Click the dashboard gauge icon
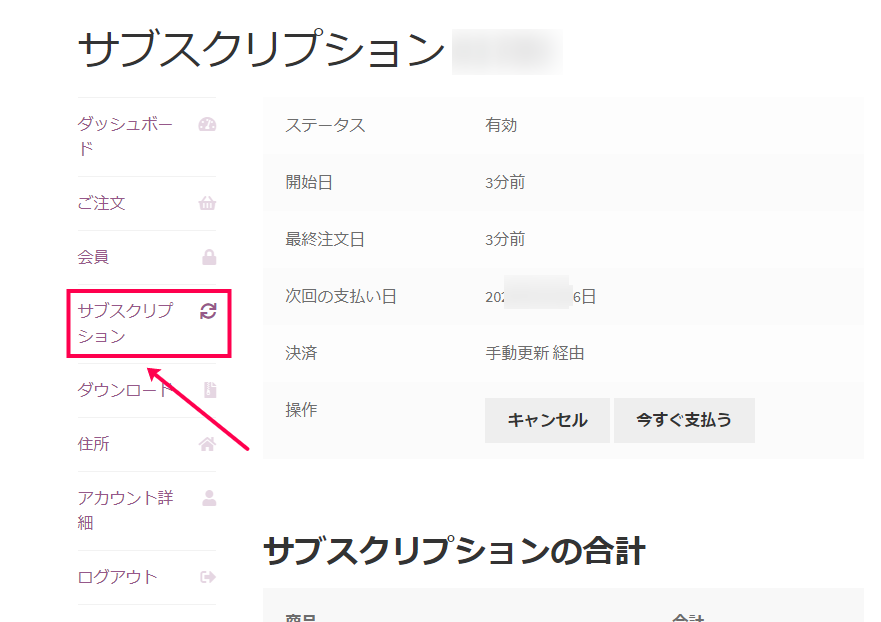The height and width of the screenshot is (622, 881). click(x=207, y=124)
